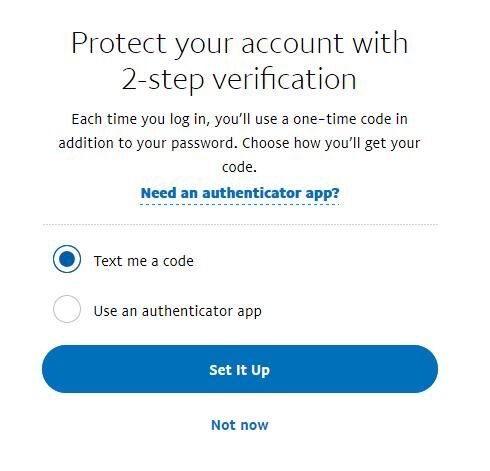The width and height of the screenshot is (490, 471).
Task: Click the "Set It Up" button
Action: (240, 369)
